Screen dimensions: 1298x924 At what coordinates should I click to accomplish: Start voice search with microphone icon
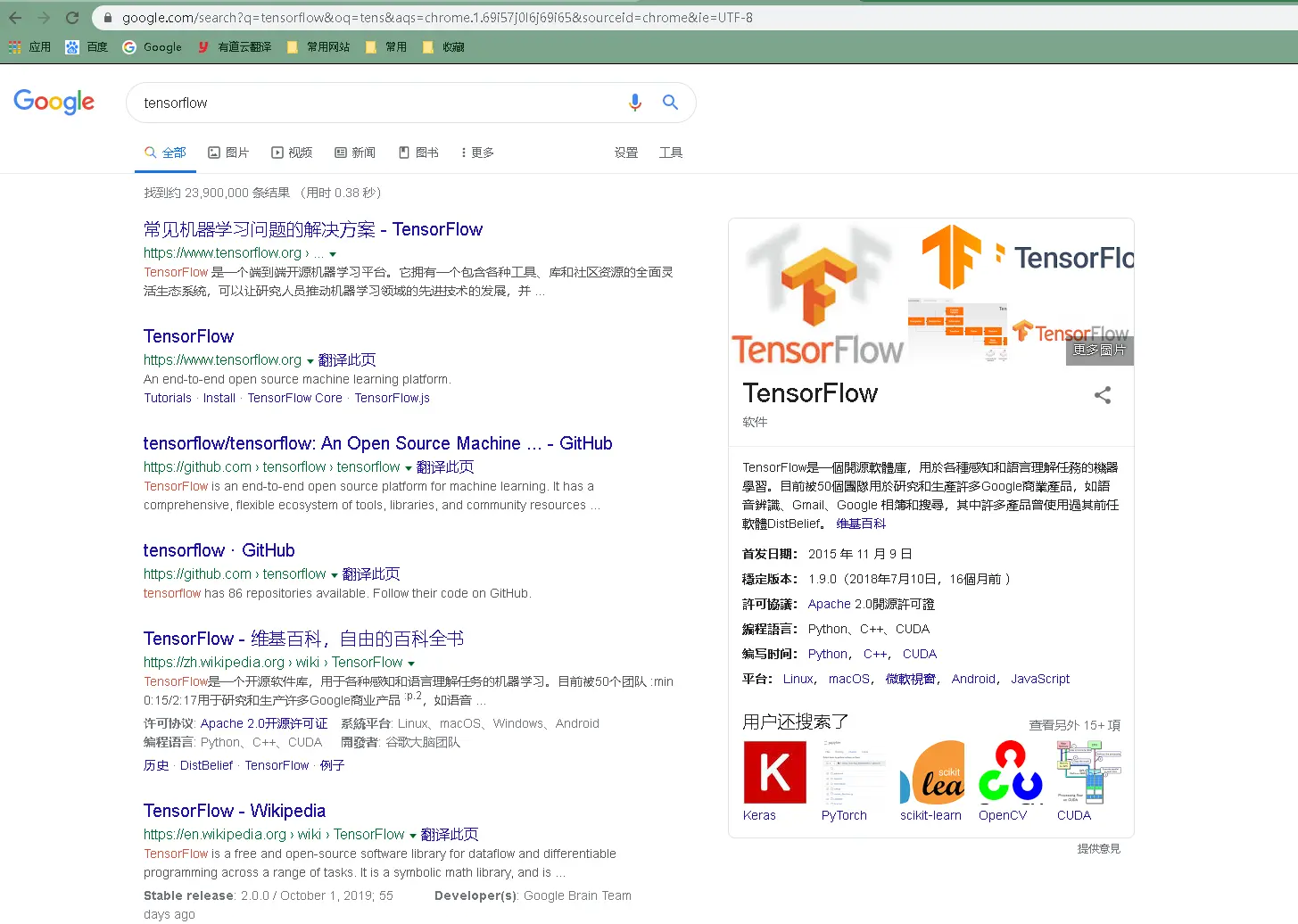(634, 103)
